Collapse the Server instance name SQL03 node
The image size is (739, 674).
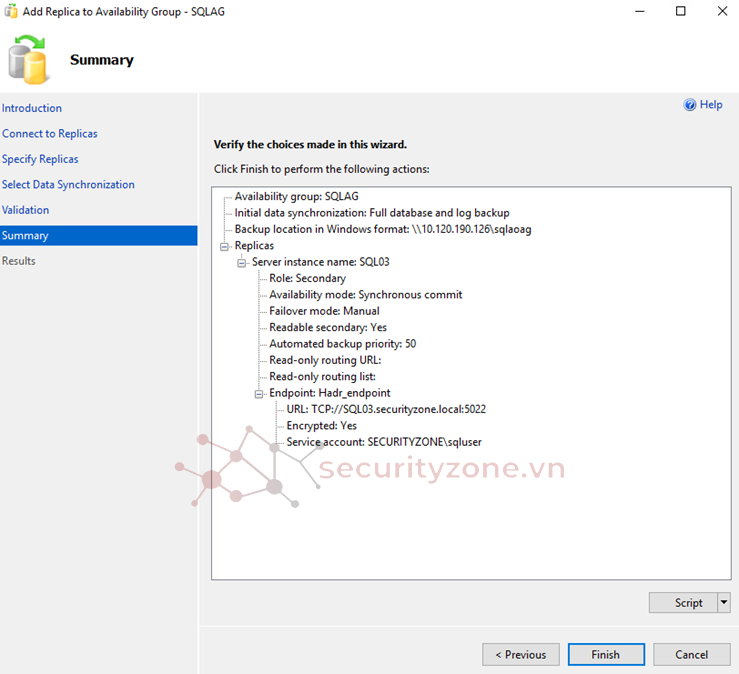241,262
